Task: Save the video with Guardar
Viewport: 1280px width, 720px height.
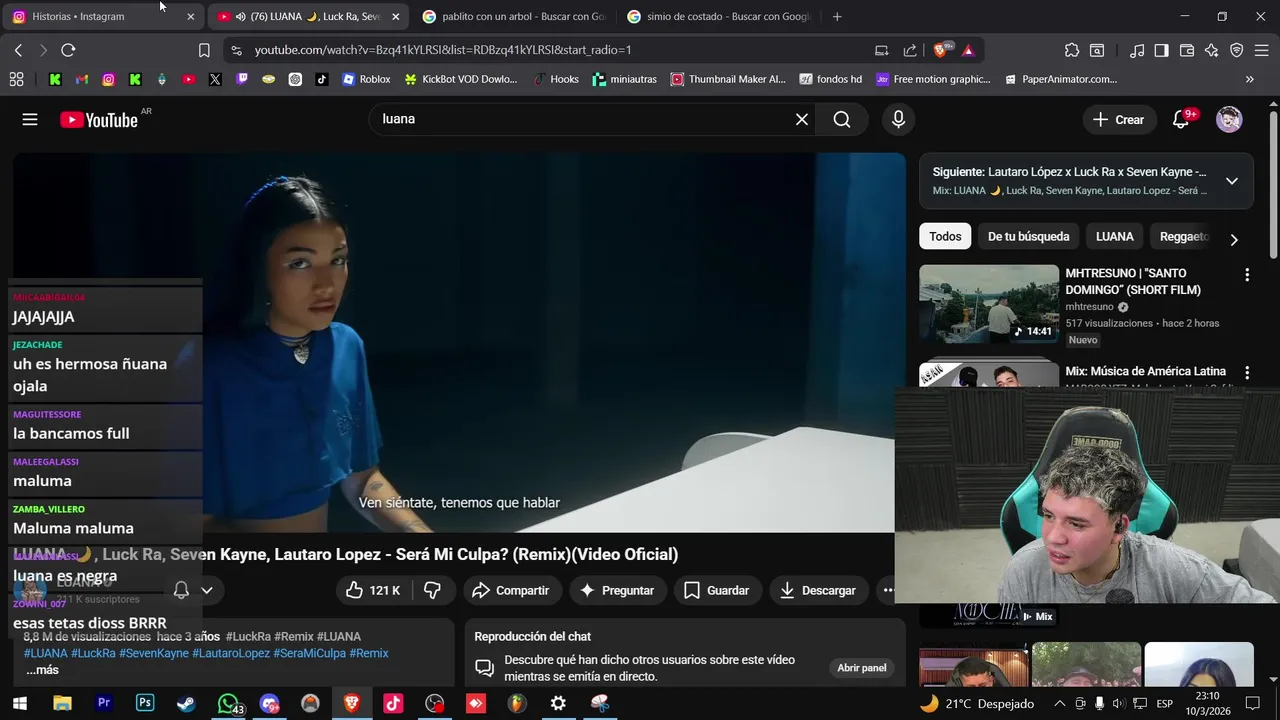Action: point(716,591)
